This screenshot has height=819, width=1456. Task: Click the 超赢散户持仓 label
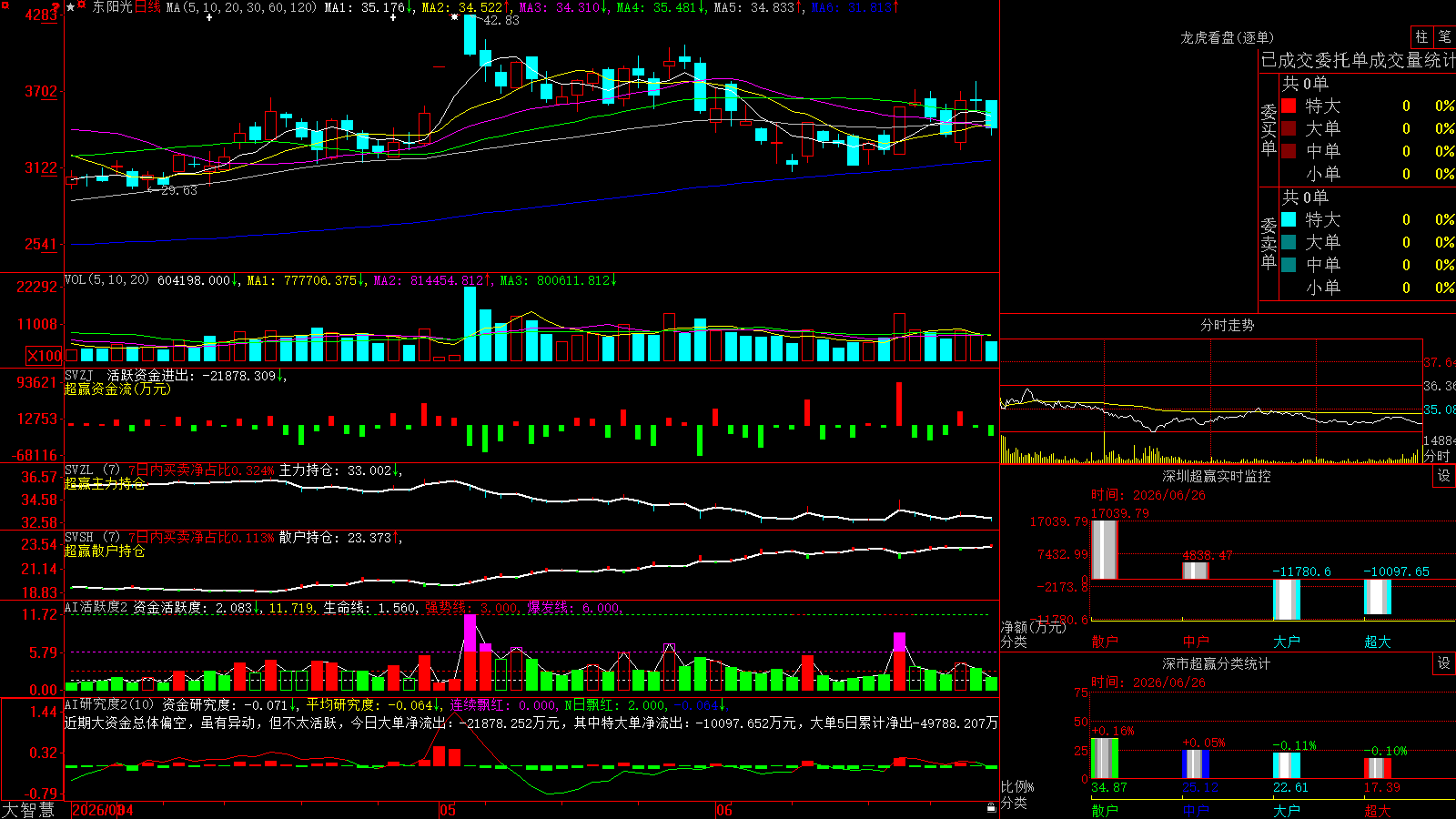pos(105,551)
